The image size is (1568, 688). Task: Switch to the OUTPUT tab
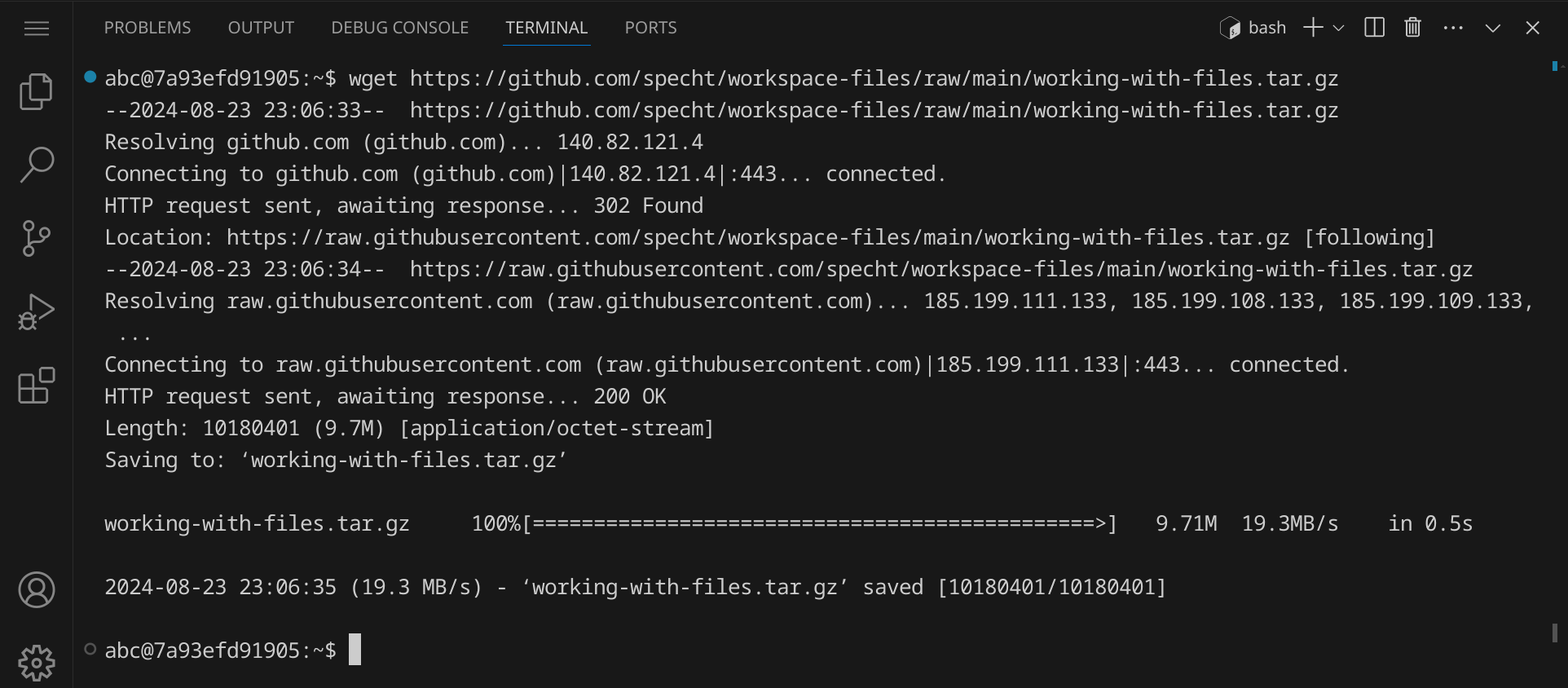point(261,28)
